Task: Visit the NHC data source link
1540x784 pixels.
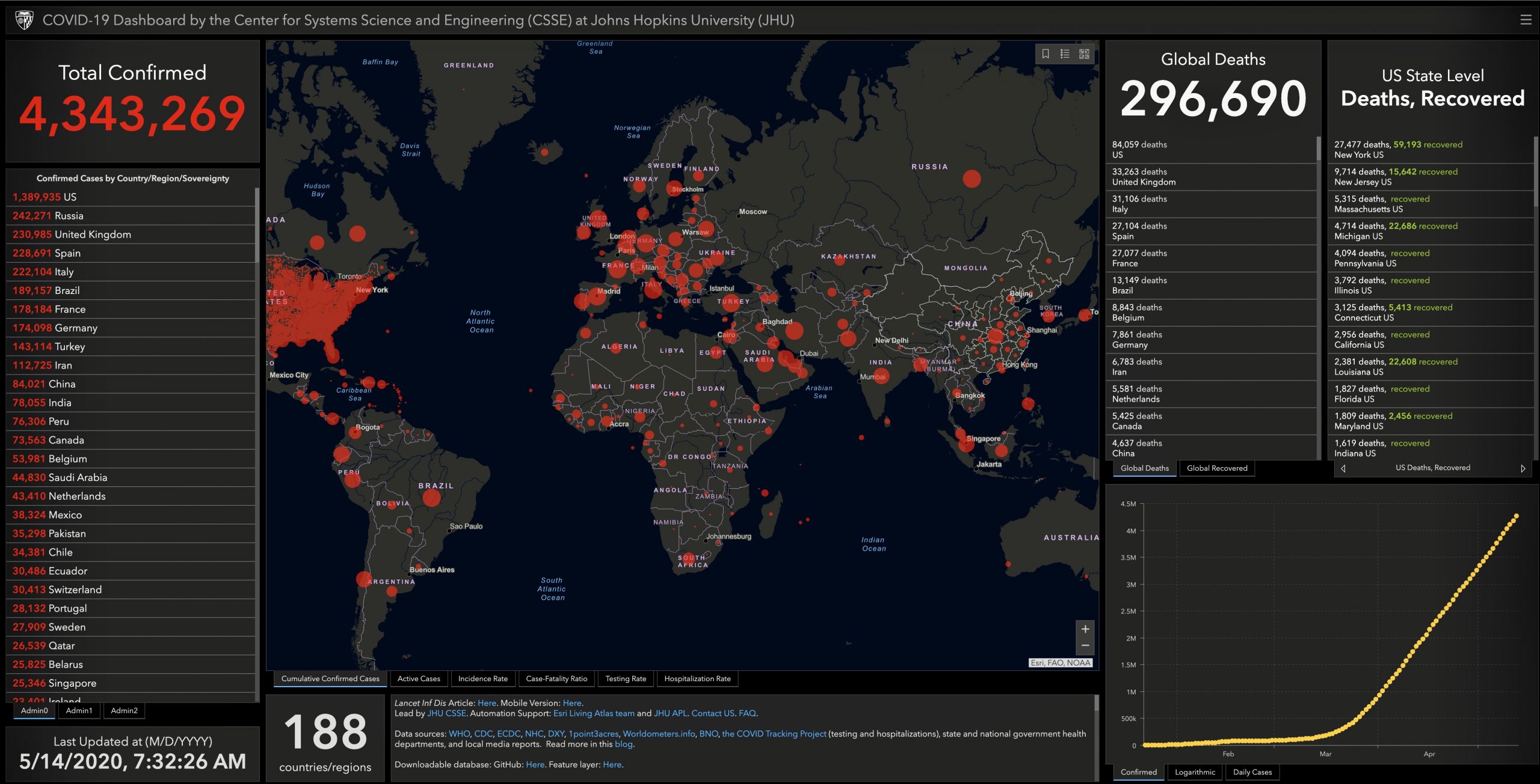Action: click(534, 733)
